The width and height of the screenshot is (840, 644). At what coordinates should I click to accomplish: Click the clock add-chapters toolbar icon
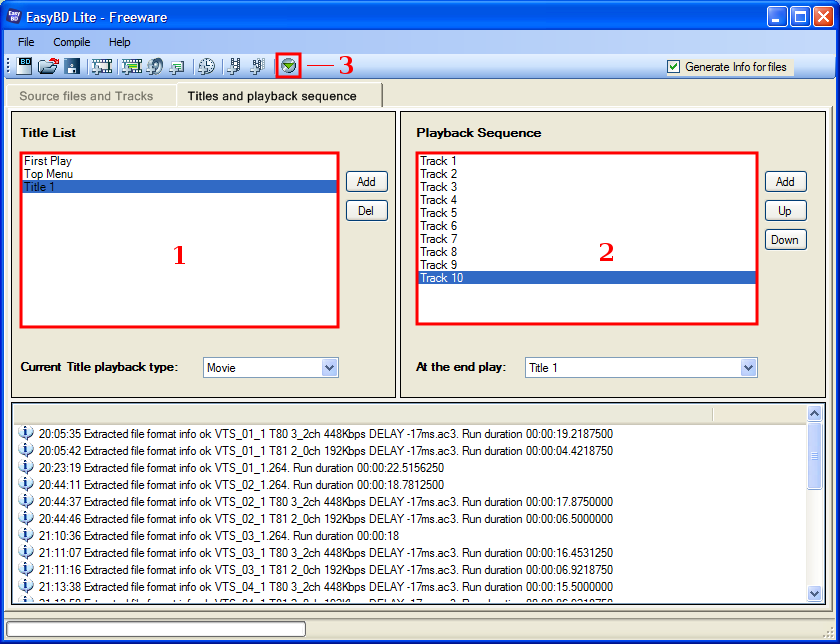(x=206, y=66)
